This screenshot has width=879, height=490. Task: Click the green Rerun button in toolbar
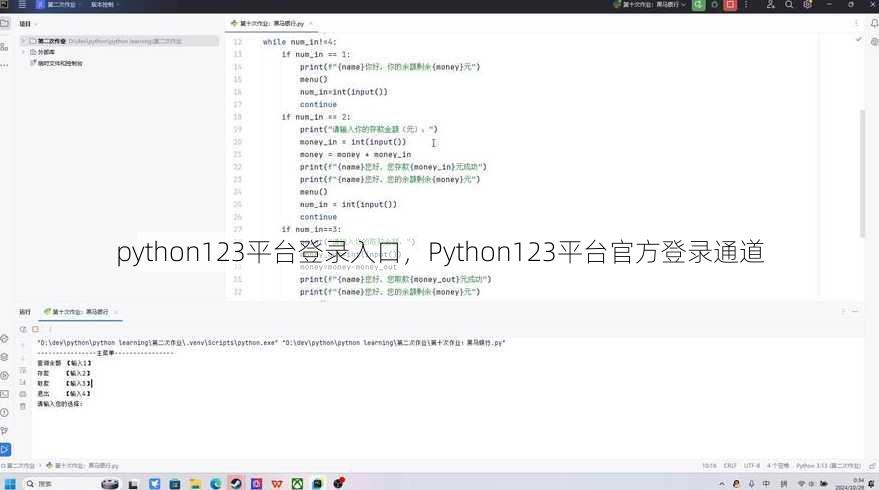[698, 4]
